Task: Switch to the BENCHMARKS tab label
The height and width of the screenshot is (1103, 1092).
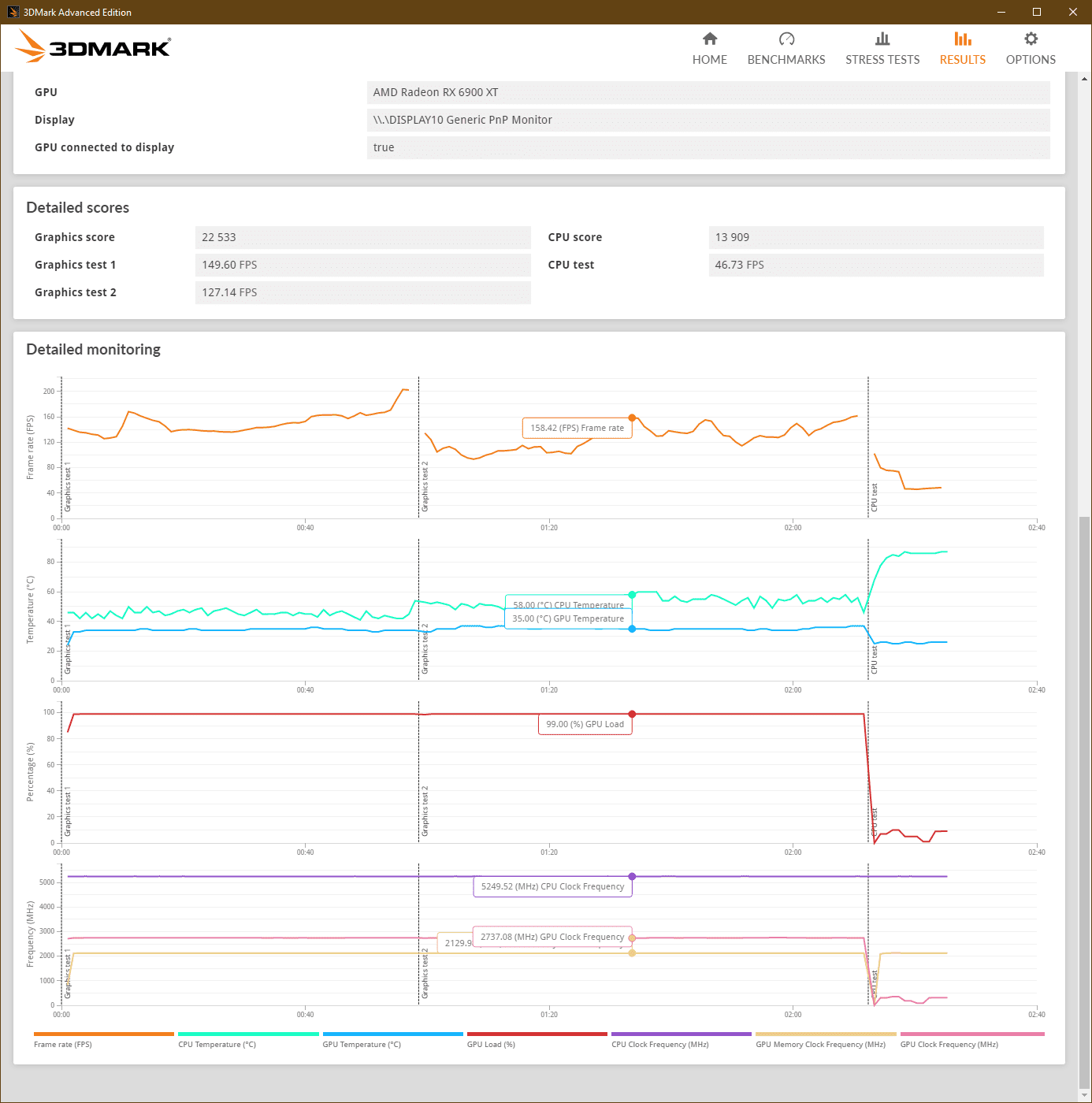Action: tap(786, 60)
